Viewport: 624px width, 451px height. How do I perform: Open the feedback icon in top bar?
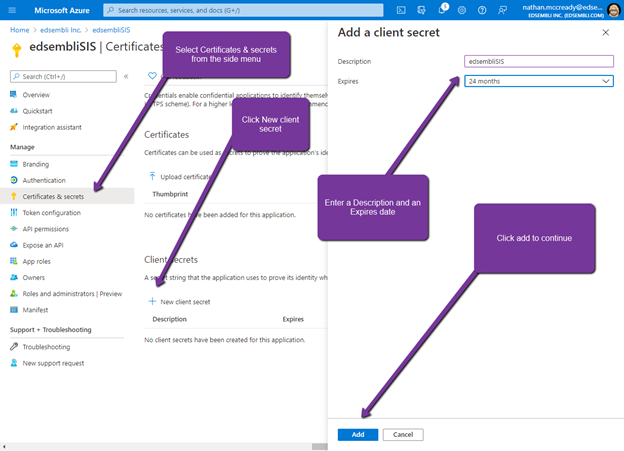[x=502, y=10]
